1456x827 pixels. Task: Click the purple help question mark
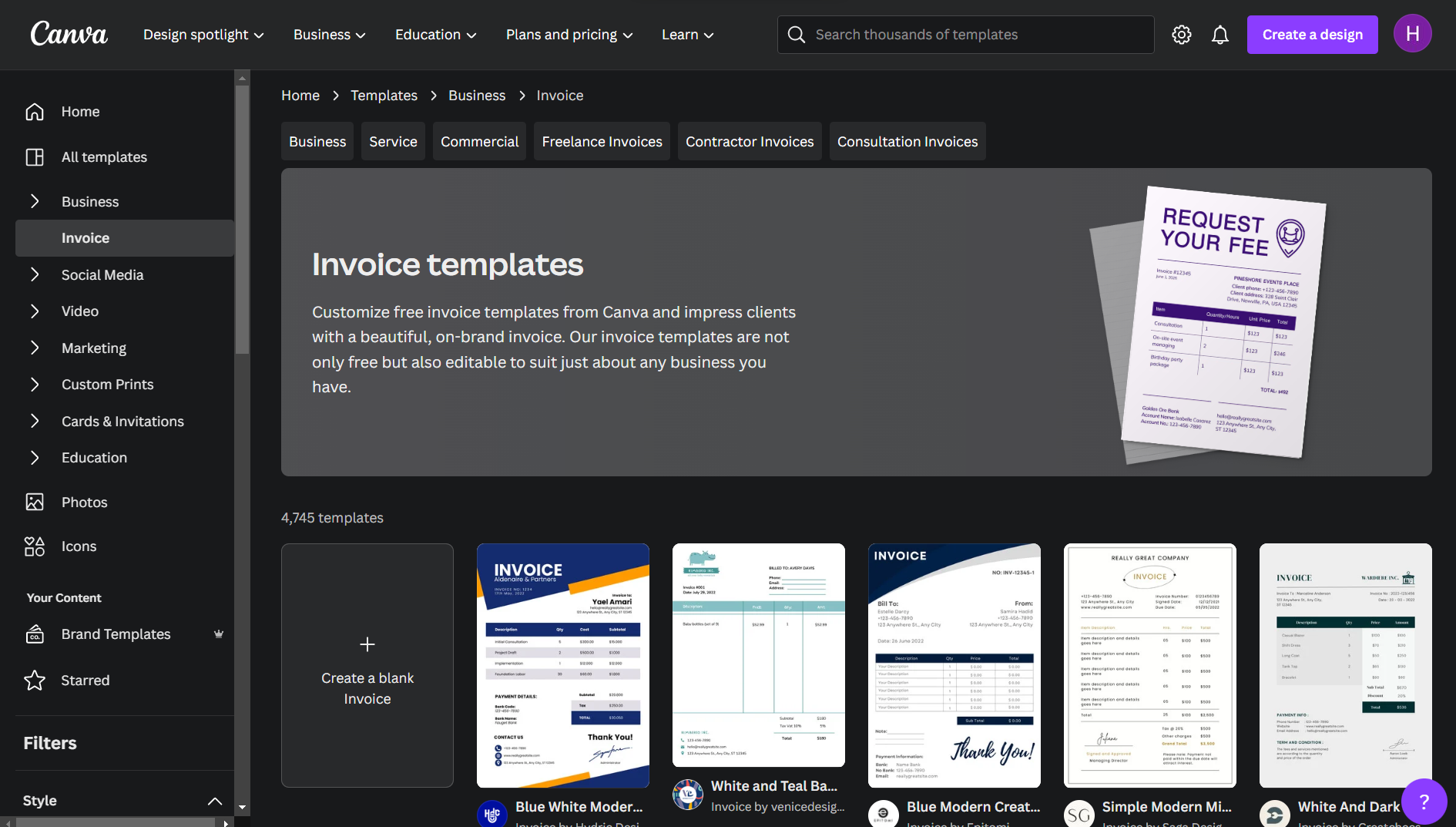click(1424, 802)
